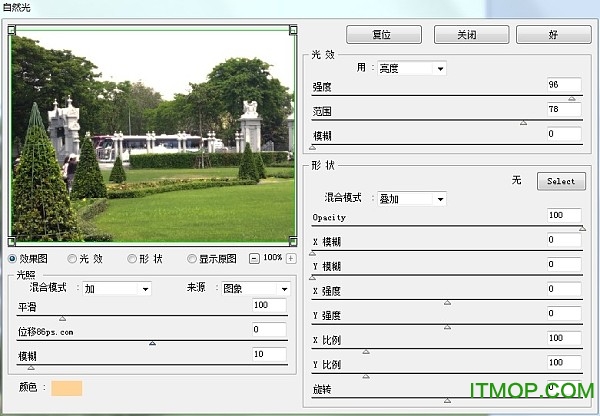This screenshot has width=600, height=416.
Task: Click the Select shape button
Action: click(x=561, y=181)
